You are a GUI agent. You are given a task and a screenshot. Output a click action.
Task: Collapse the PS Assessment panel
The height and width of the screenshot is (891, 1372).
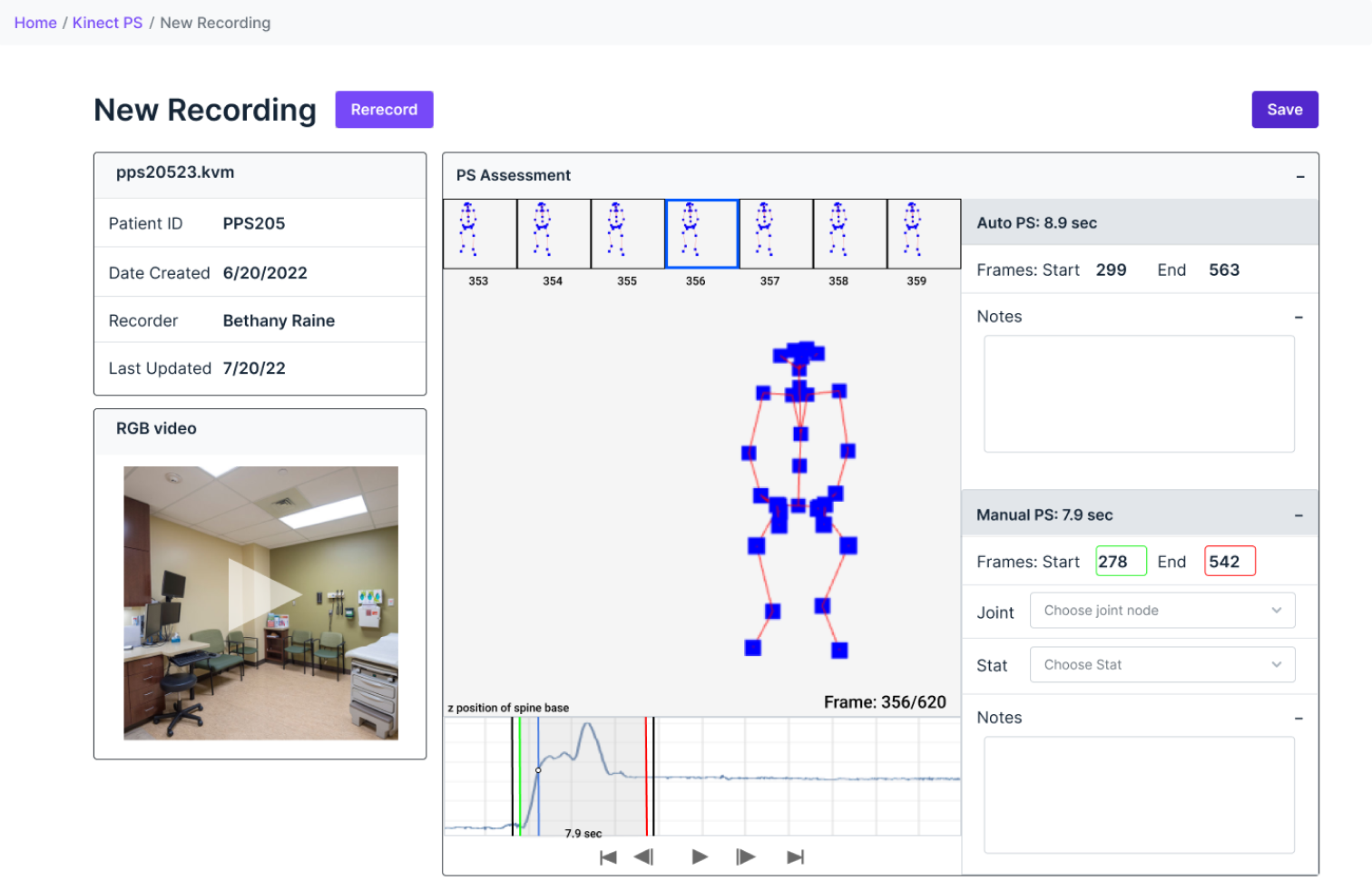click(x=1300, y=176)
